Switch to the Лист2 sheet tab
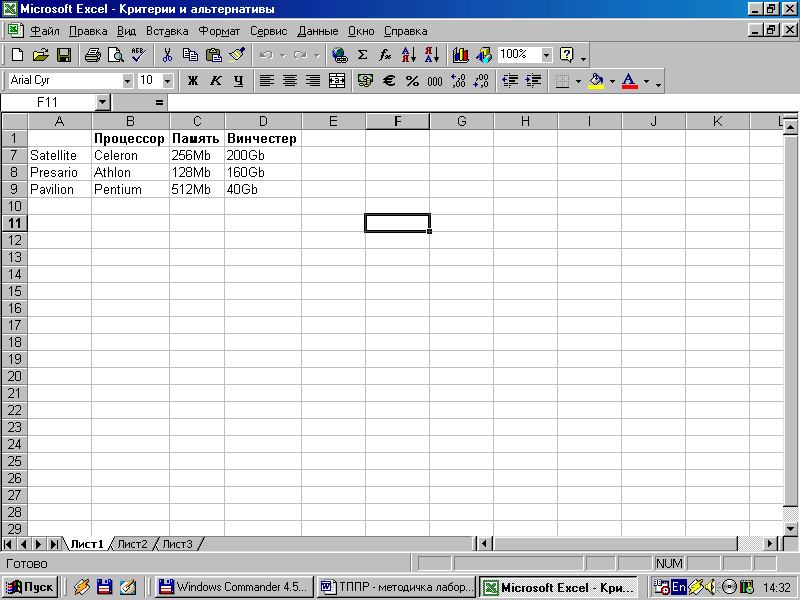This screenshot has width=800, height=600. click(x=132, y=544)
